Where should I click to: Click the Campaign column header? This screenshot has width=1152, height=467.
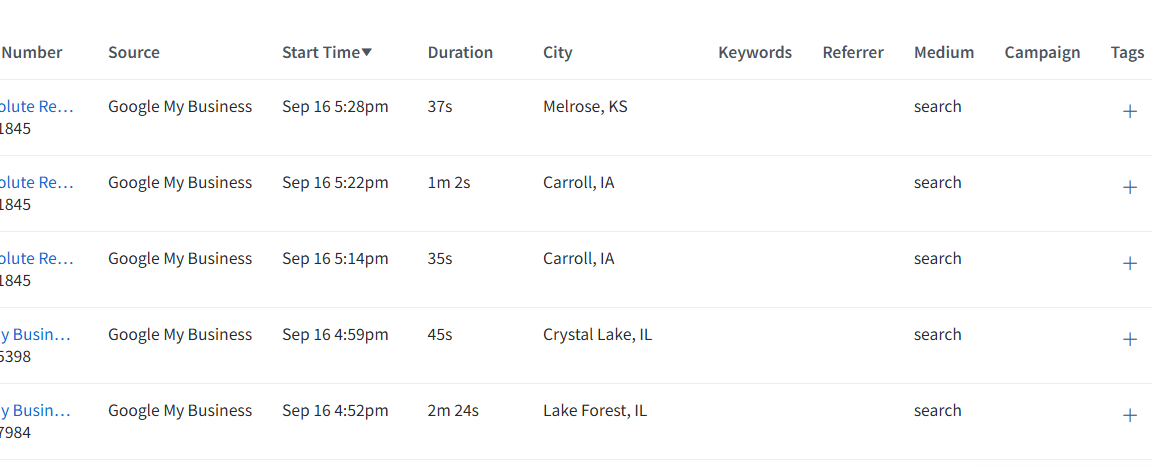(1043, 52)
